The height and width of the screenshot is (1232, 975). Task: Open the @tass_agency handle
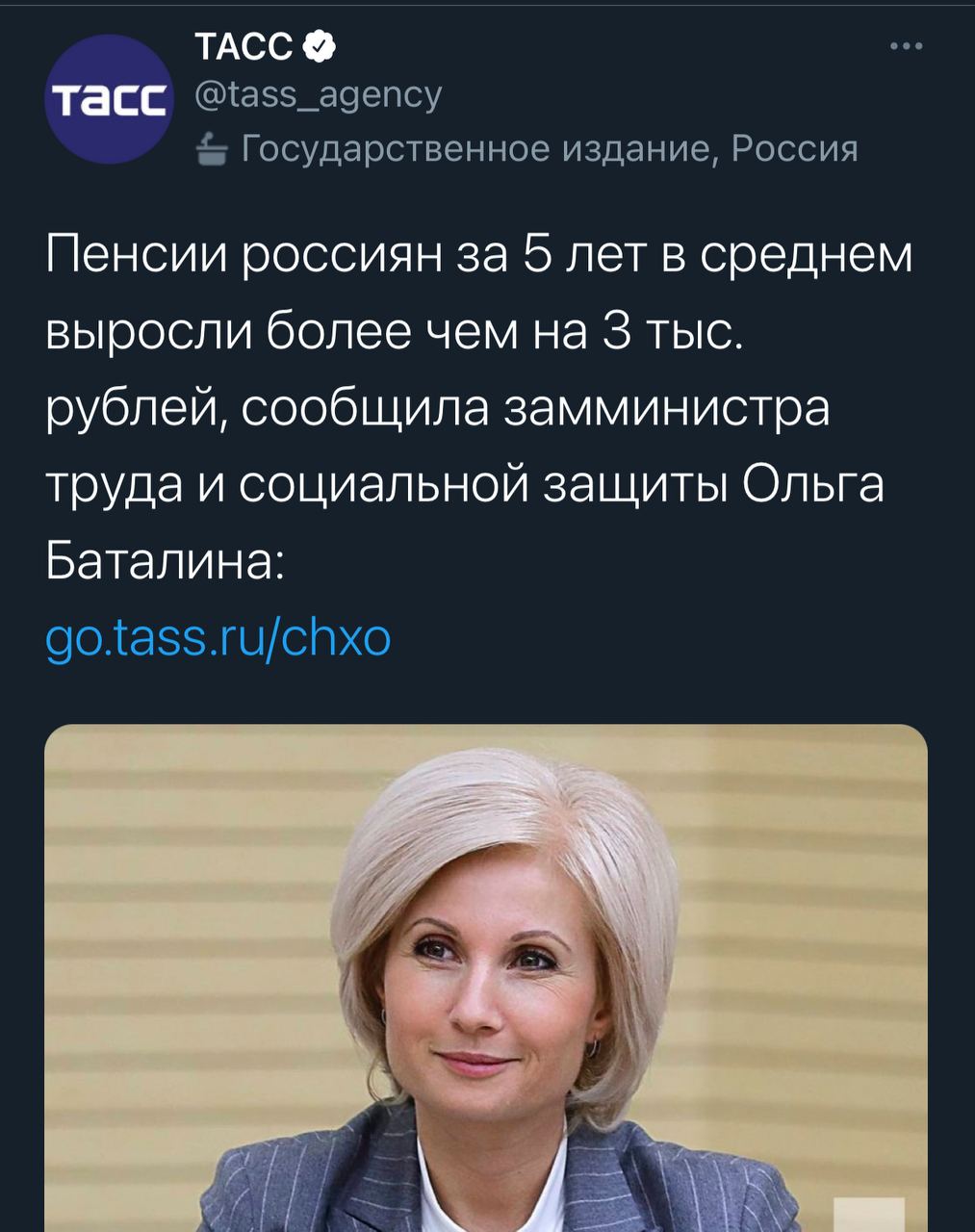pyautogui.click(x=318, y=94)
